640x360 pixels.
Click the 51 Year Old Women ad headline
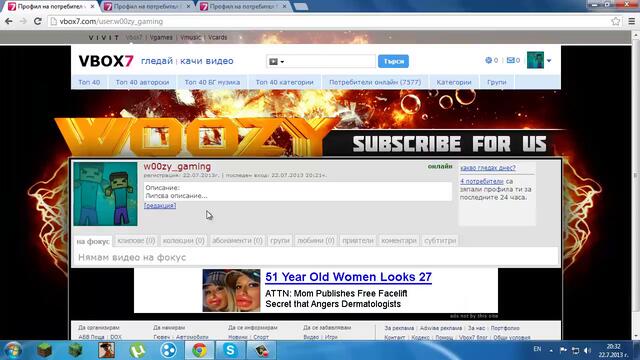coord(348,277)
